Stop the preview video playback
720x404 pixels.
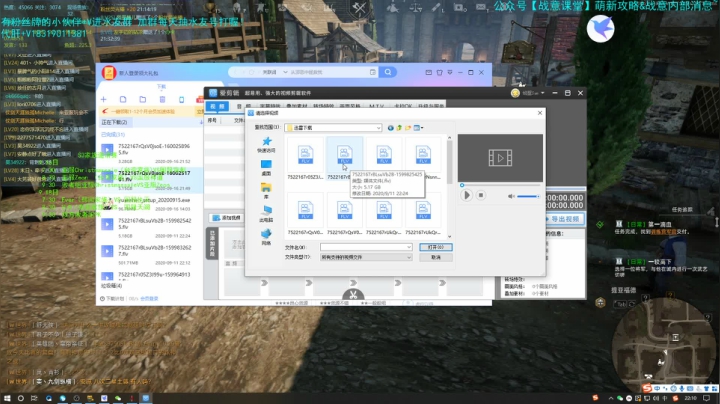pyautogui.click(x=481, y=195)
